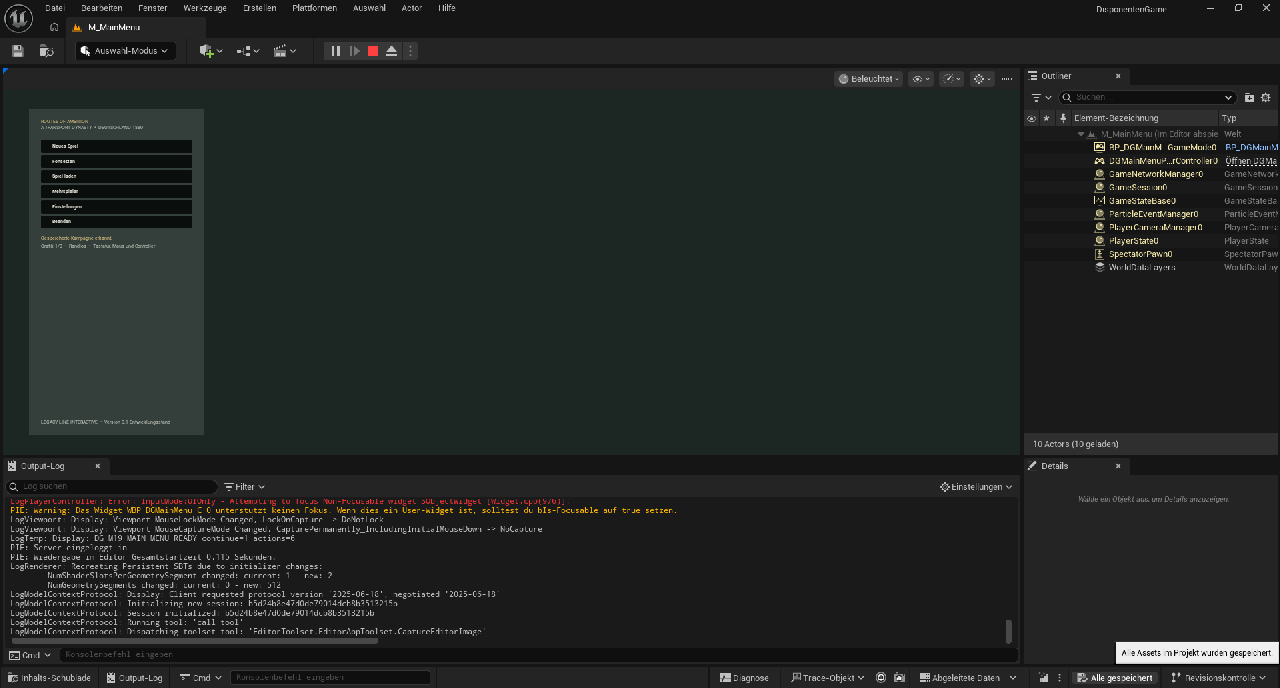Screen dimensions: 1280x688
Task: Pause the running play session
Action: pyautogui.click(x=336, y=51)
